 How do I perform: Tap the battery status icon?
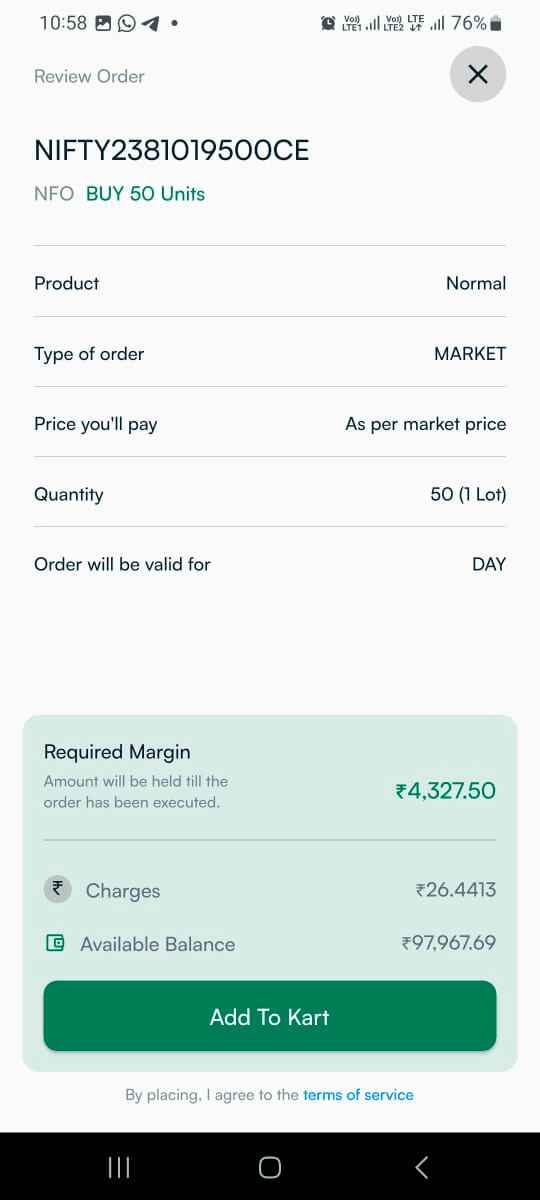click(x=497, y=23)
